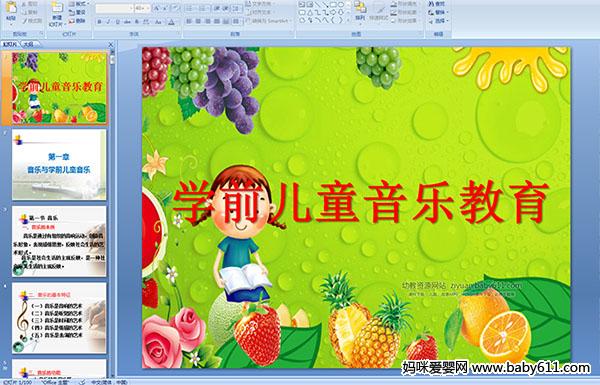Open the font name combo box
The image size is (600, 385).
[114, 8]
